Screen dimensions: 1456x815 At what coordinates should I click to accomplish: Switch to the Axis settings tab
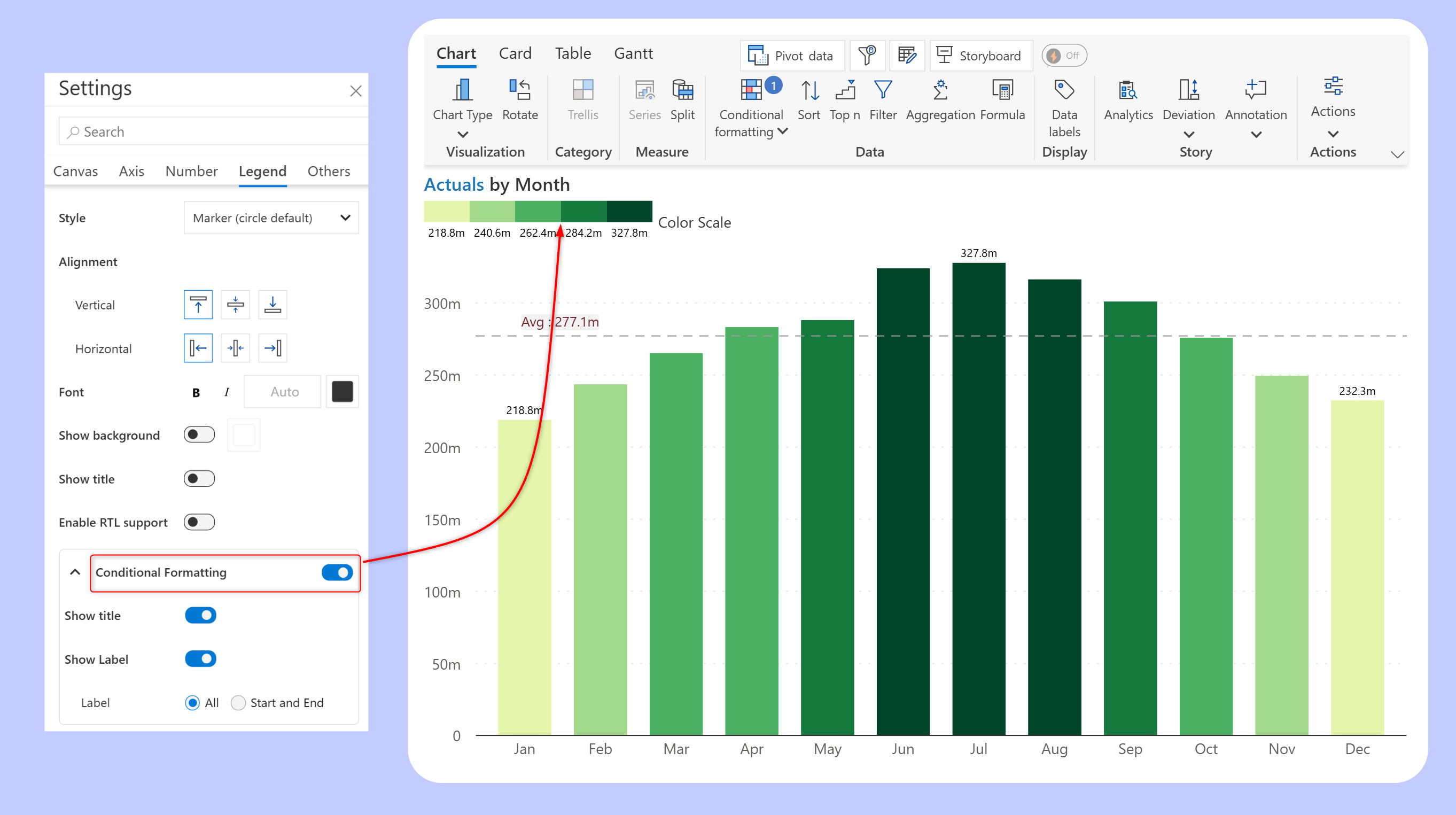131,171
